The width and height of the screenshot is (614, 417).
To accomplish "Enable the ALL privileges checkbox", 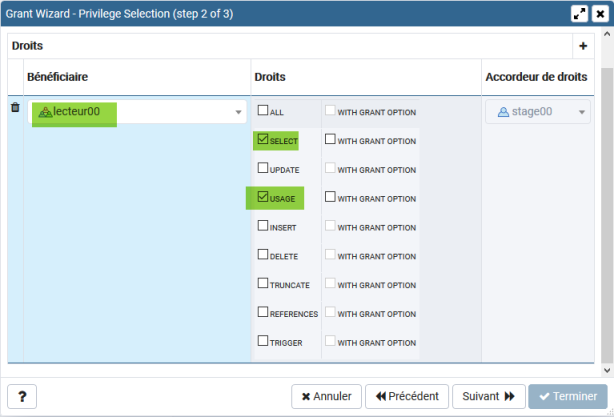I will (x=263, y=111).
